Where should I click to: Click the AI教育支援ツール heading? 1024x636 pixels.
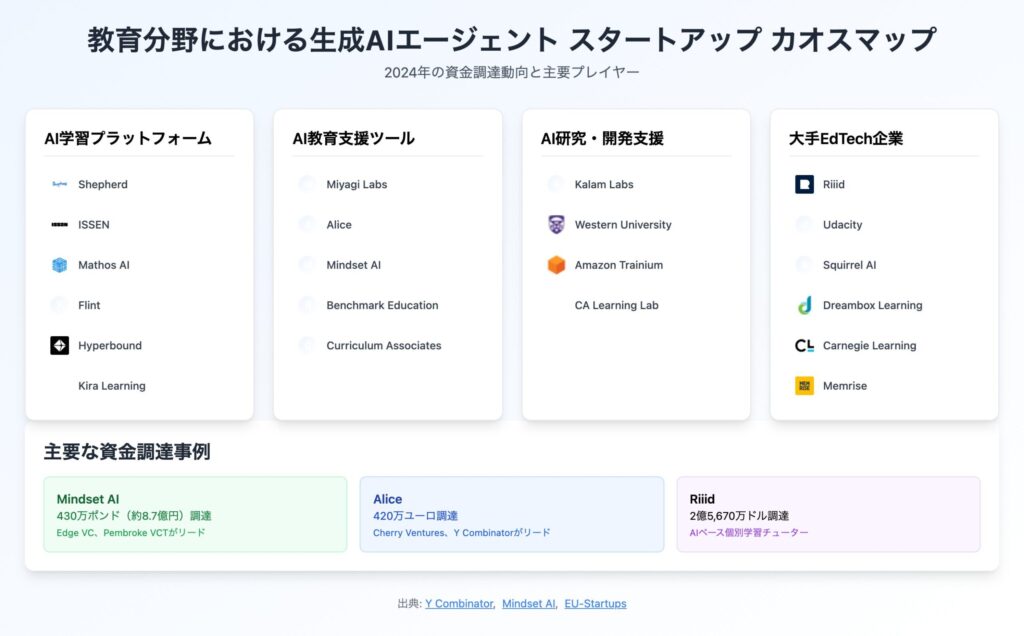tap(353, 138)
